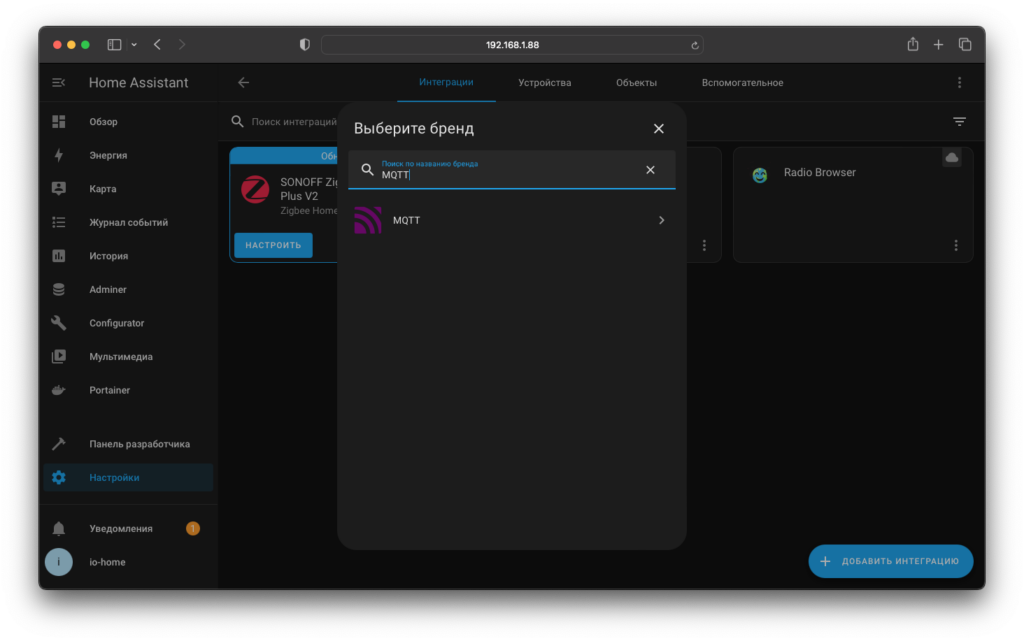Open the Энергия energy dashboard

click(x=129, y=155)
